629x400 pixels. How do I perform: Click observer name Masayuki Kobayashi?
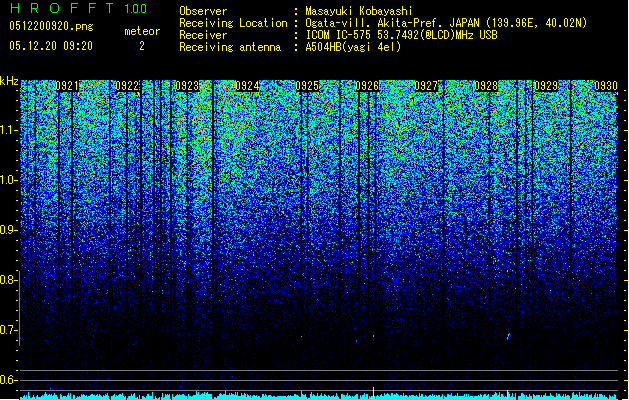pyautogui.click(x=359, y=11)
